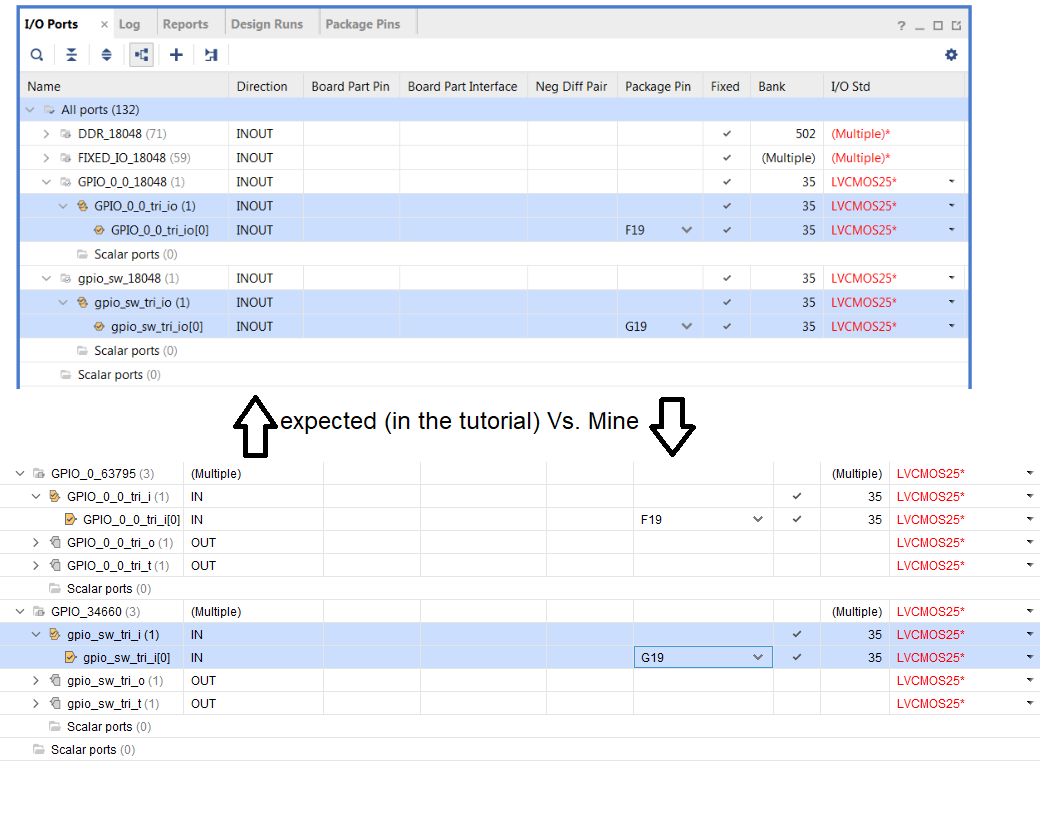Switch to the Design Runs tab
Image resolution: width=1046 pixels, height=822 pixels.
[267, 24]
